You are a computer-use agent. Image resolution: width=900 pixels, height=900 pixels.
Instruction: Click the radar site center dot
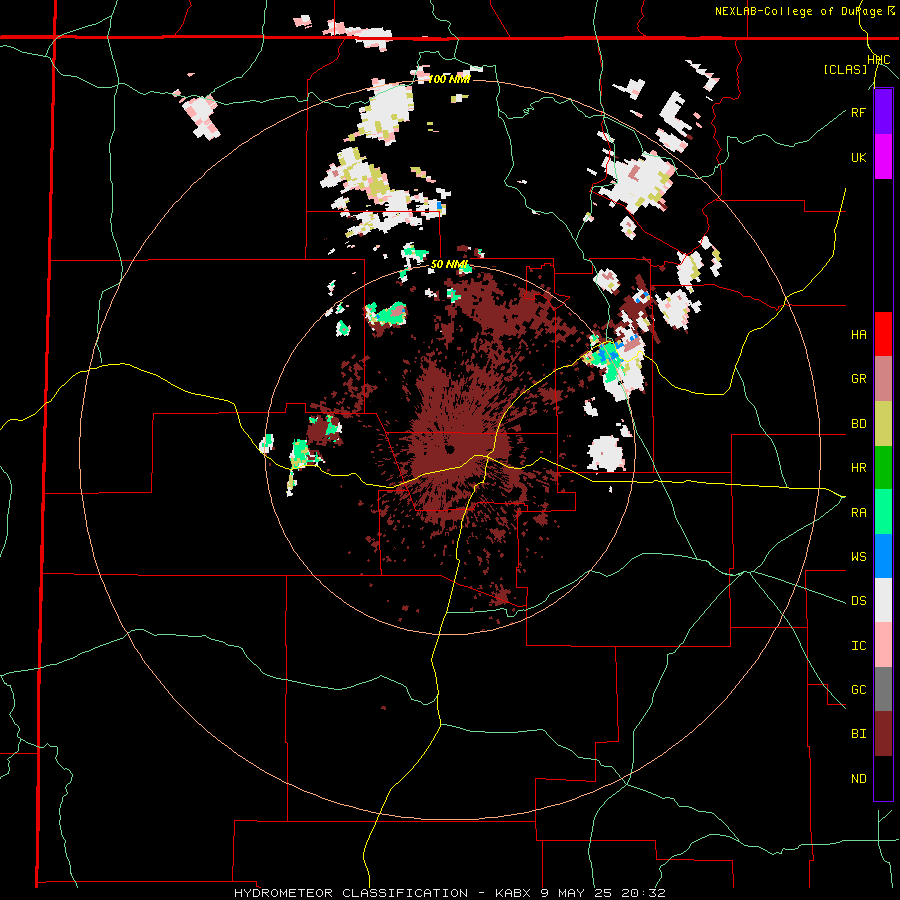click(x=450, y=449)
